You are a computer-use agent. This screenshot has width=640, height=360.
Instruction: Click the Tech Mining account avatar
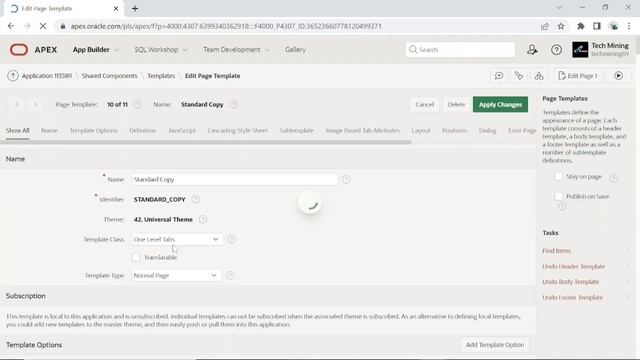[x=580, y=50]
